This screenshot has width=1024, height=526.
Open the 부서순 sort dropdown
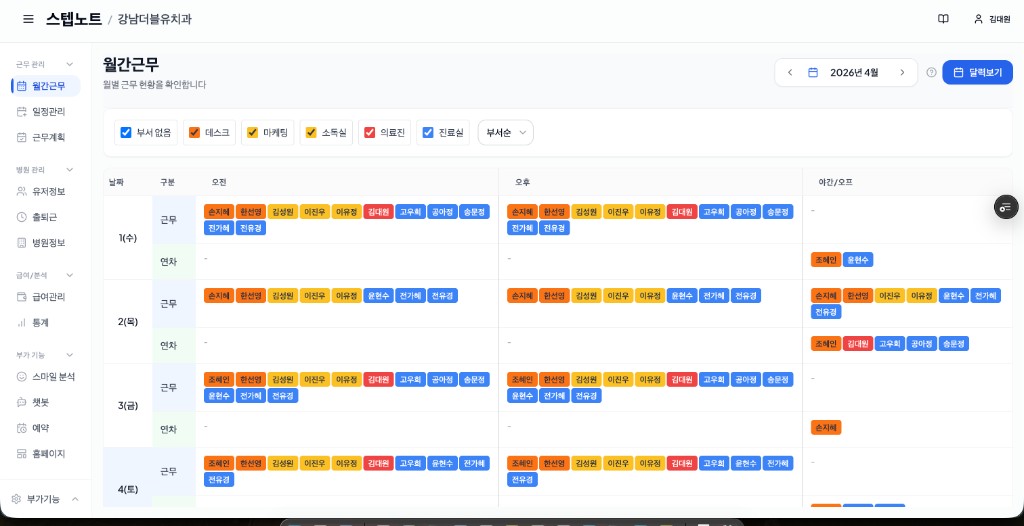[505, 133]
